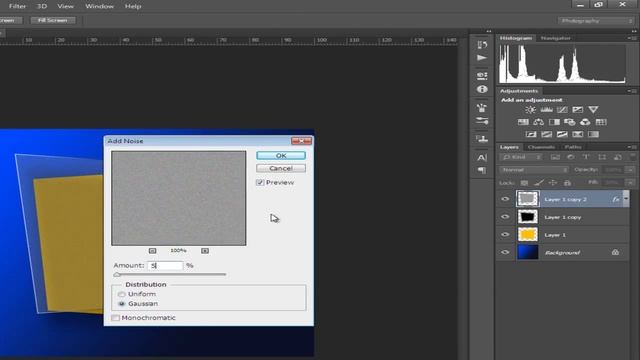Open the Properties panel icon
This screenshot has width=640, height=360.
[x=482, y=76]
